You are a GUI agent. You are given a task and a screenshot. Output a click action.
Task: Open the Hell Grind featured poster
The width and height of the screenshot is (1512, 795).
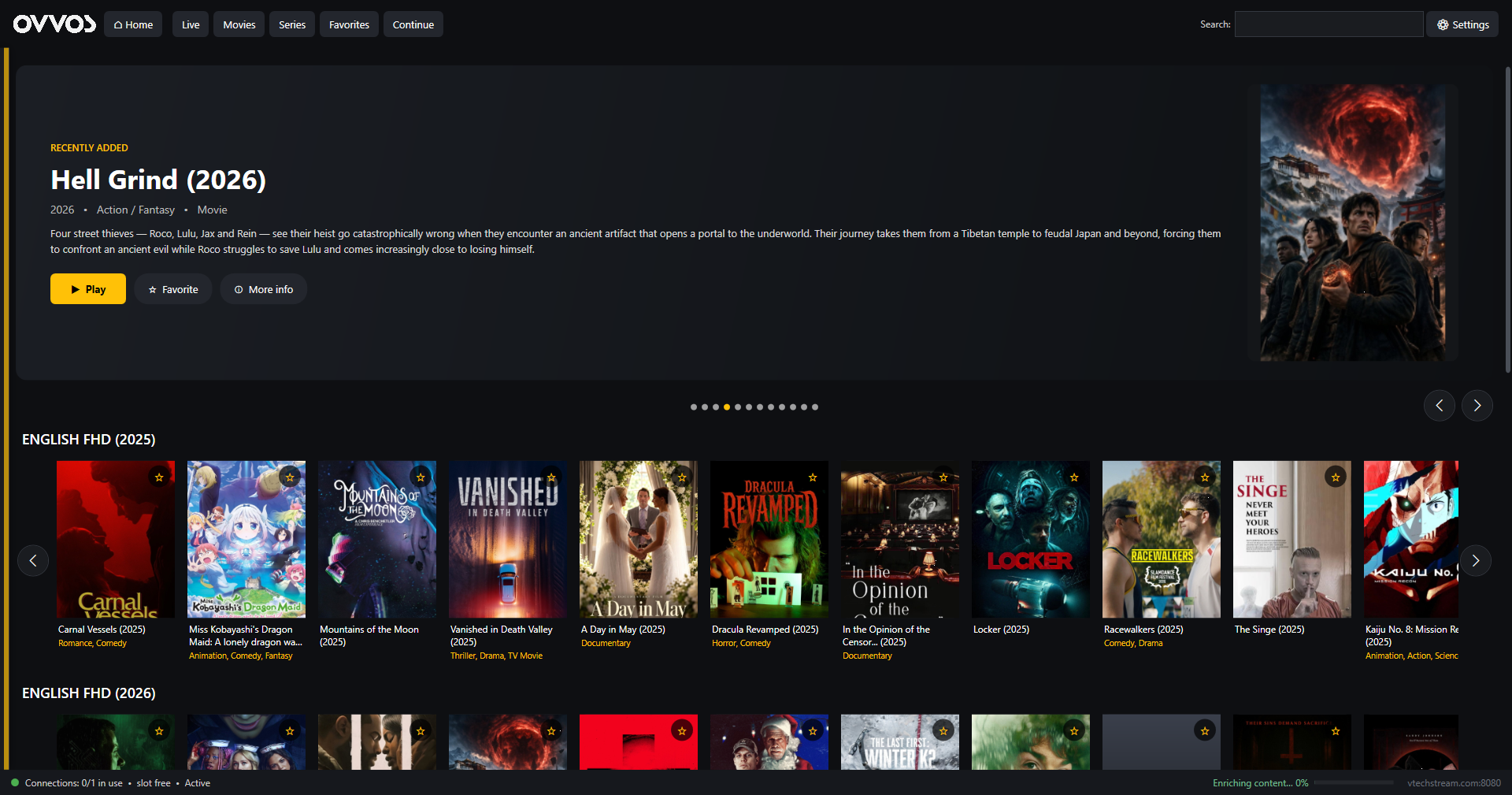point(1353,223)
